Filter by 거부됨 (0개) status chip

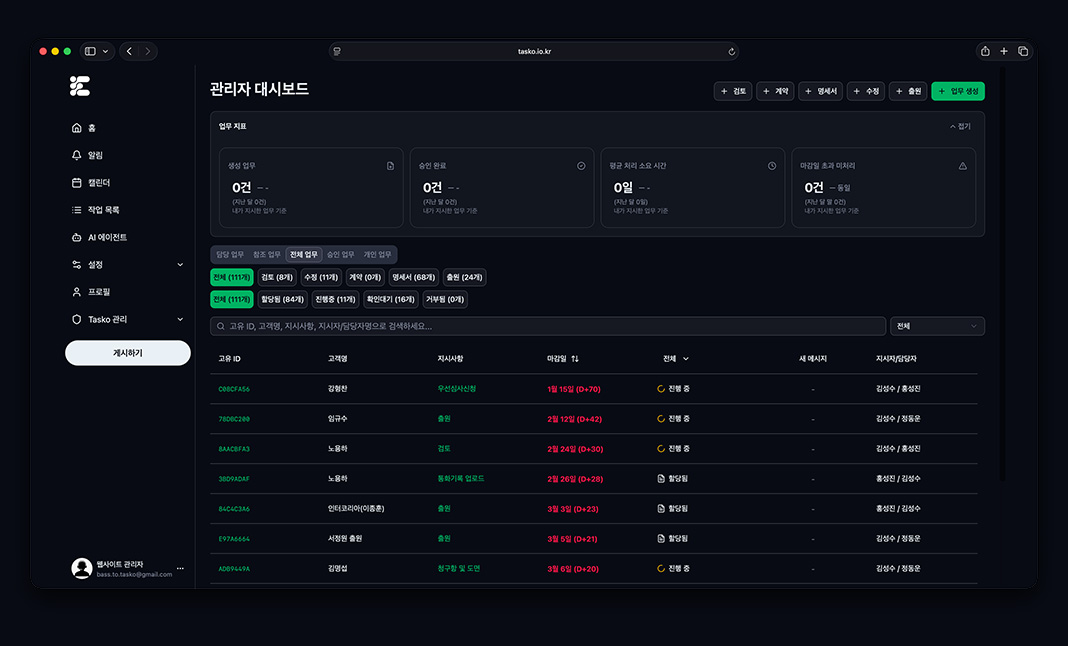445,299
